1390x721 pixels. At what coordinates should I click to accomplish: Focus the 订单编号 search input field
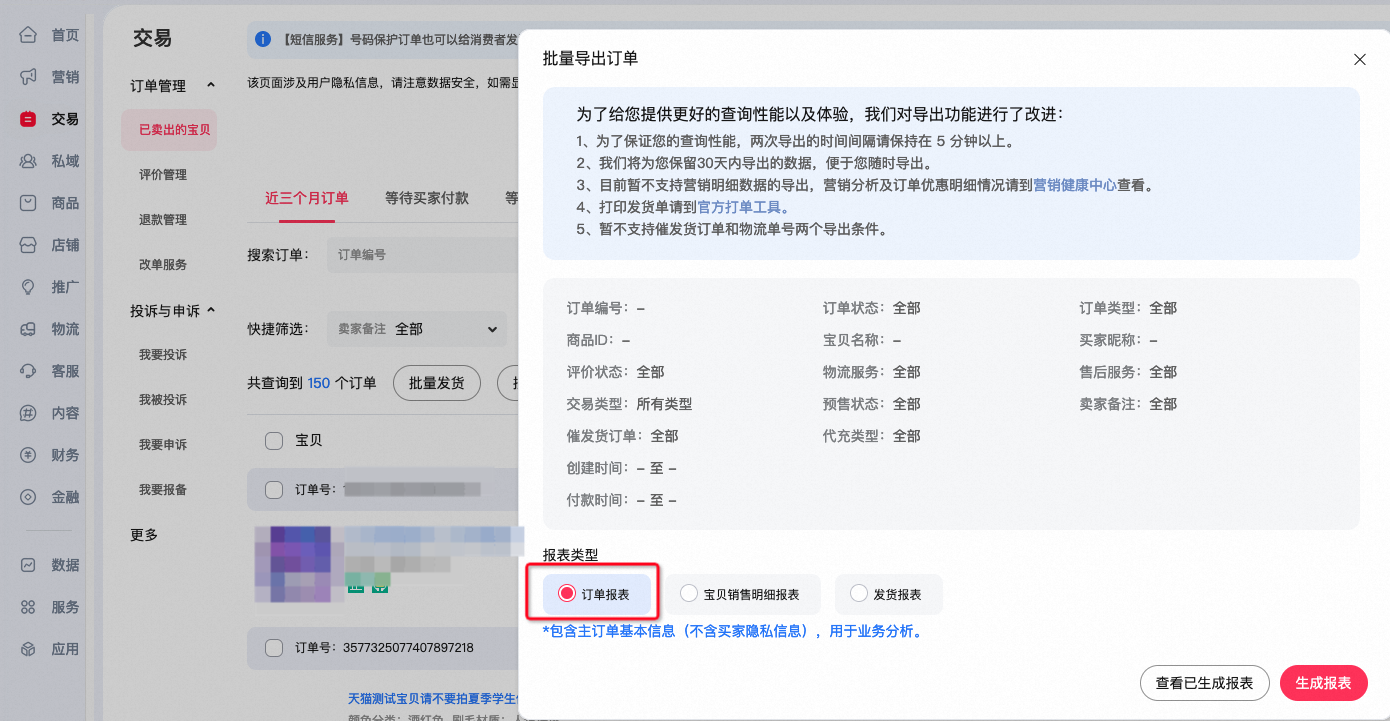click(x=423, y=255)
